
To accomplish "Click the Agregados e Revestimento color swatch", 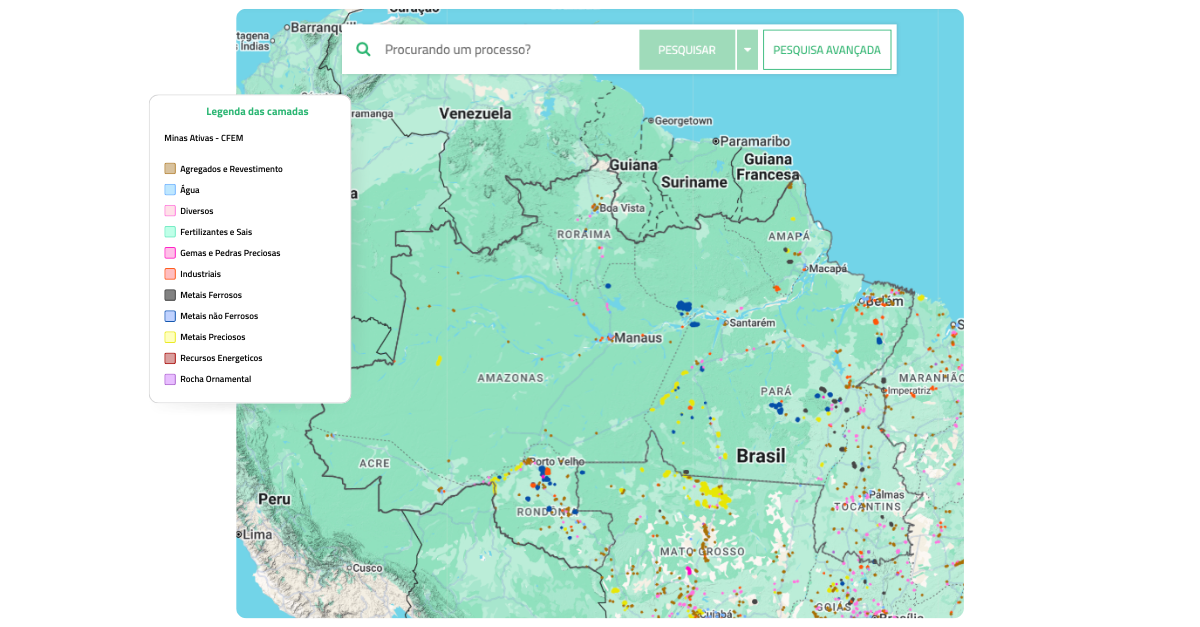I will 170,169.
